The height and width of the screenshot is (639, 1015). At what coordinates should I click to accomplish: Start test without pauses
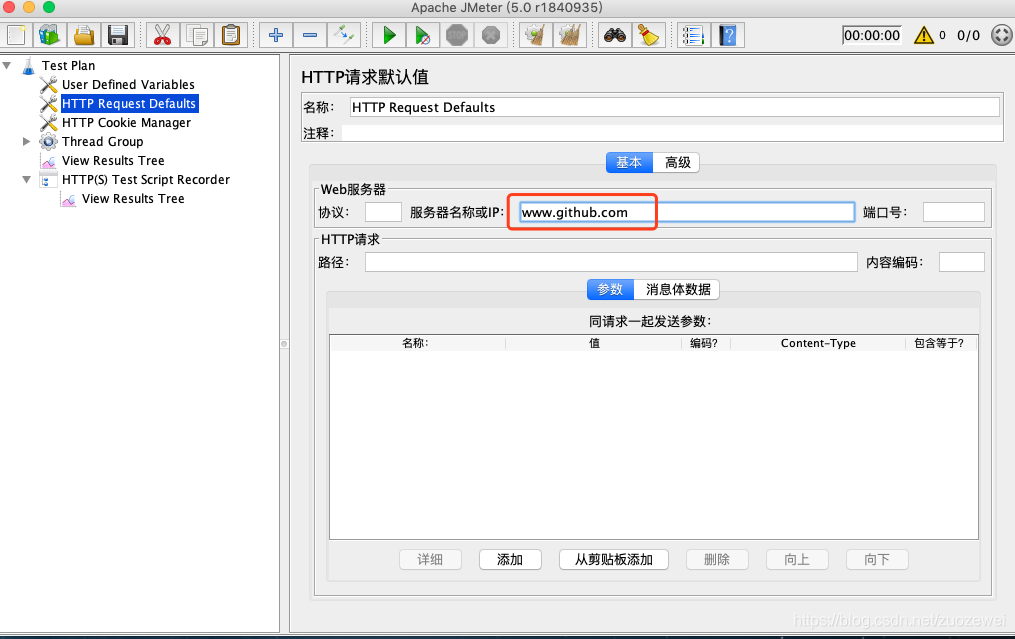422,35
